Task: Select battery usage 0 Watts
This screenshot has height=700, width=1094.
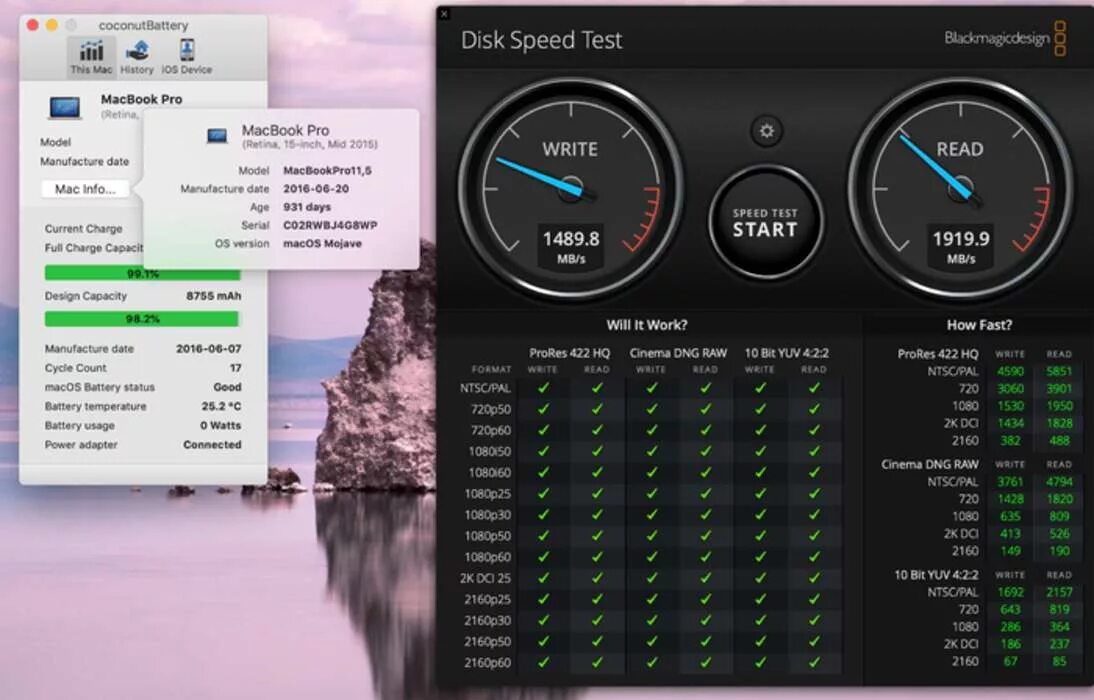Action: pos(220,425)
